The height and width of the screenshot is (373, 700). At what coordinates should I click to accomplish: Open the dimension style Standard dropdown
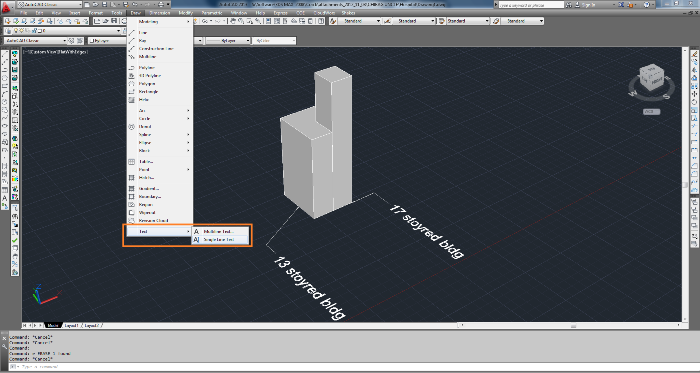[x=413, y=21]
